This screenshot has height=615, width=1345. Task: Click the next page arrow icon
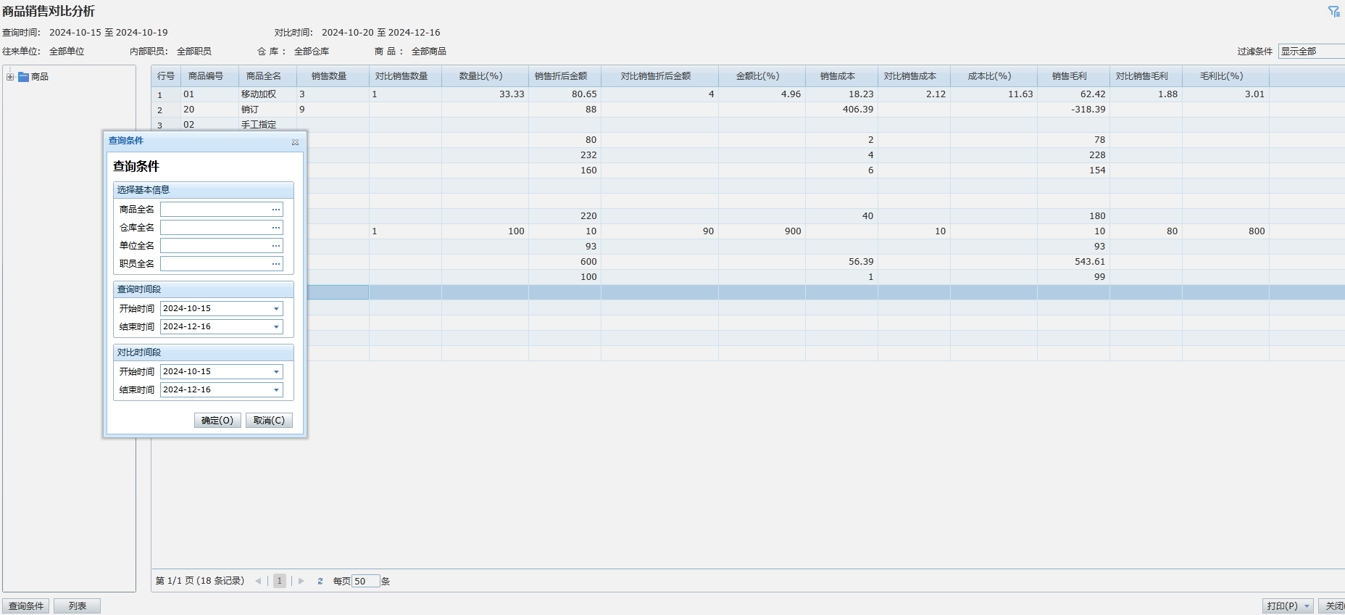click(x=301, y=581)
